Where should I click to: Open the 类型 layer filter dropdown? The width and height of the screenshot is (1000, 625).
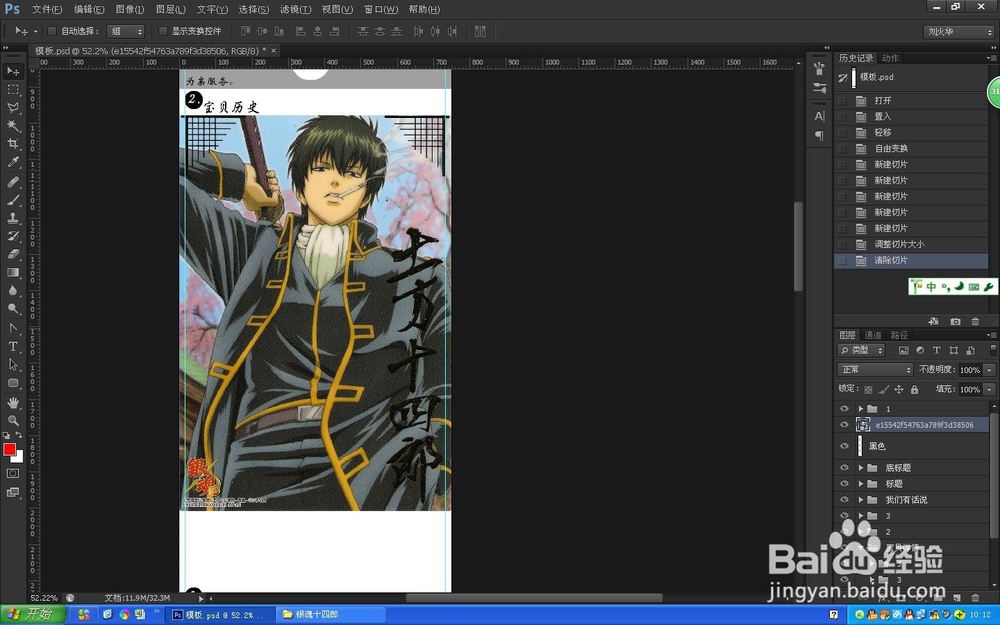click(x=861, y=350)
